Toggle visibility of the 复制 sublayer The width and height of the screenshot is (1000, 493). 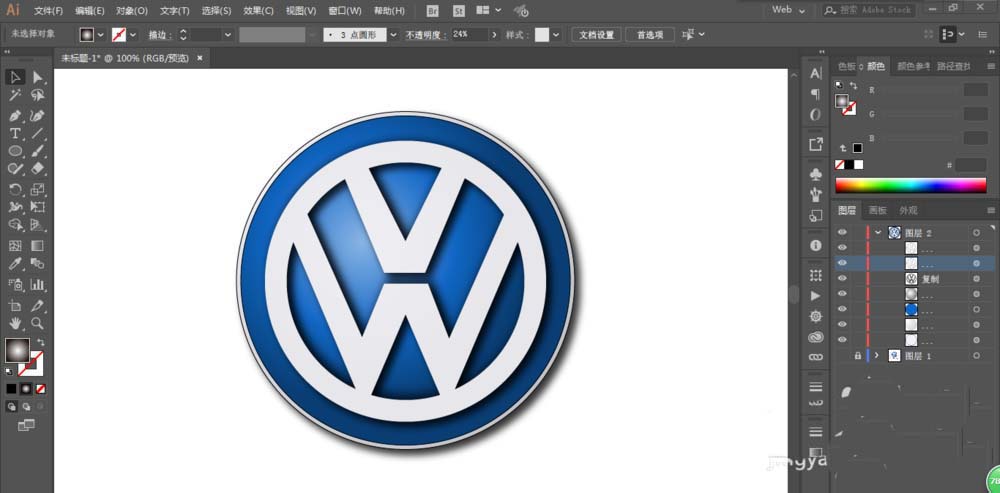(x=842, y=279)
